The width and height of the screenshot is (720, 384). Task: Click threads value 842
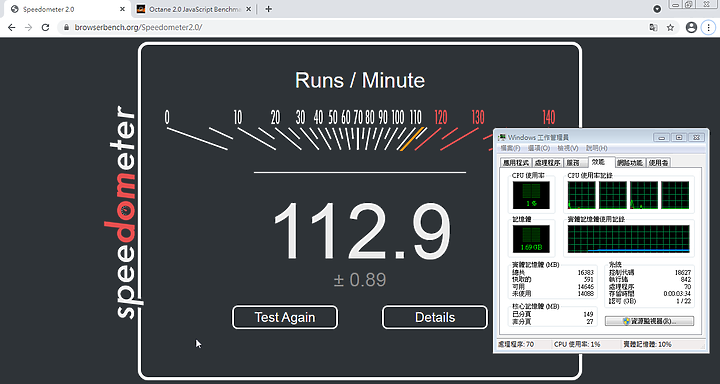[686, 279]
